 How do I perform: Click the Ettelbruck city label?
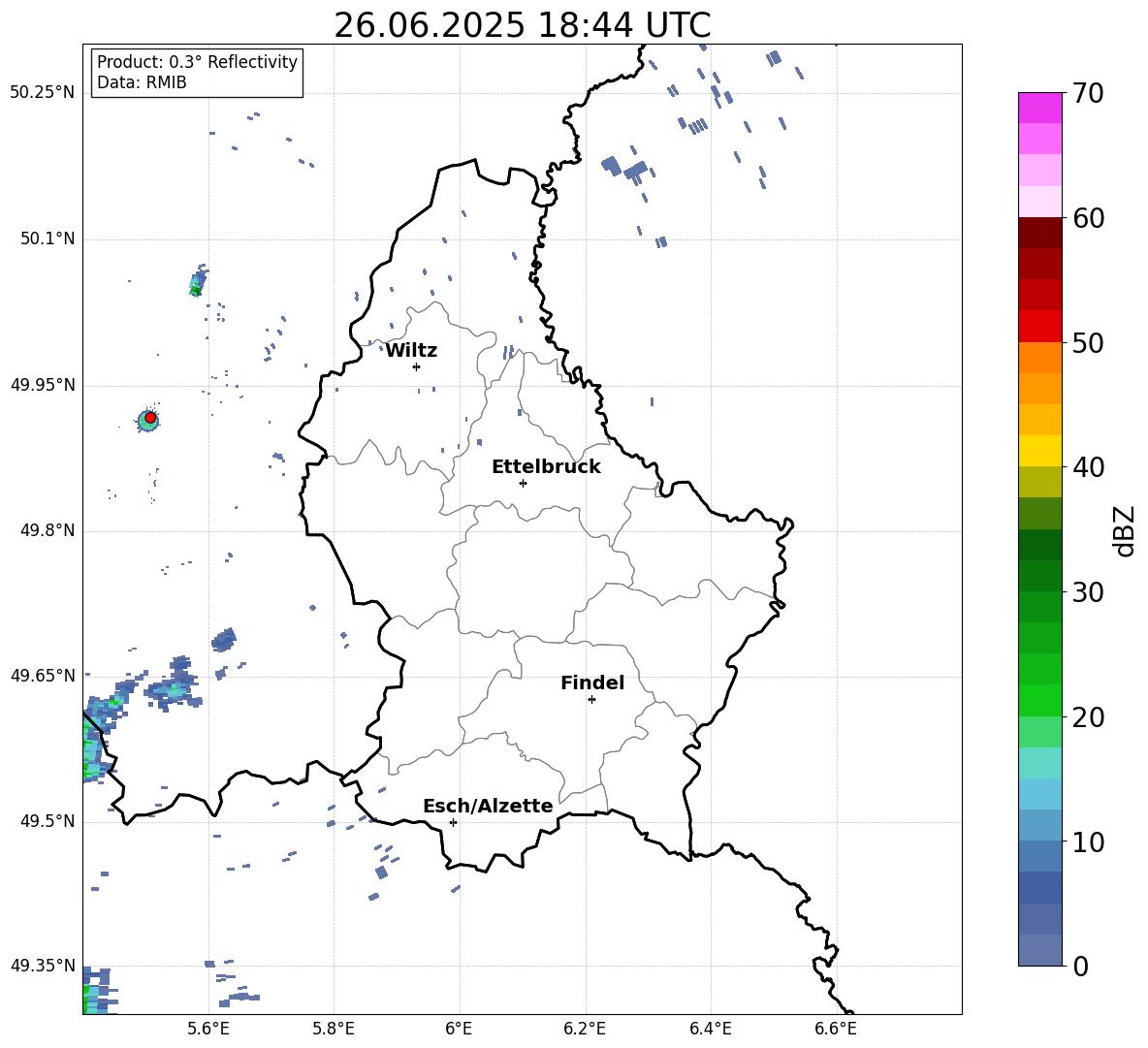pos(546,467)
